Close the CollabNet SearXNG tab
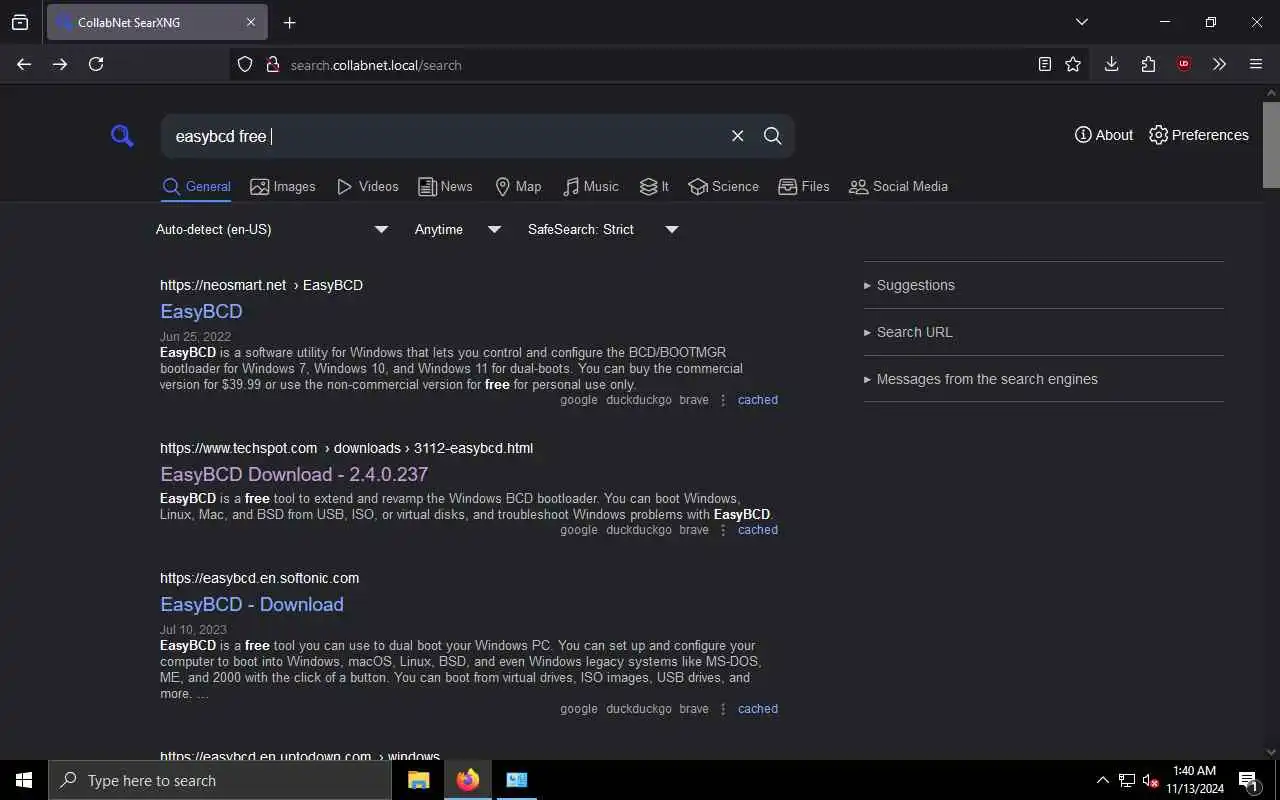 tap(251, 22)
